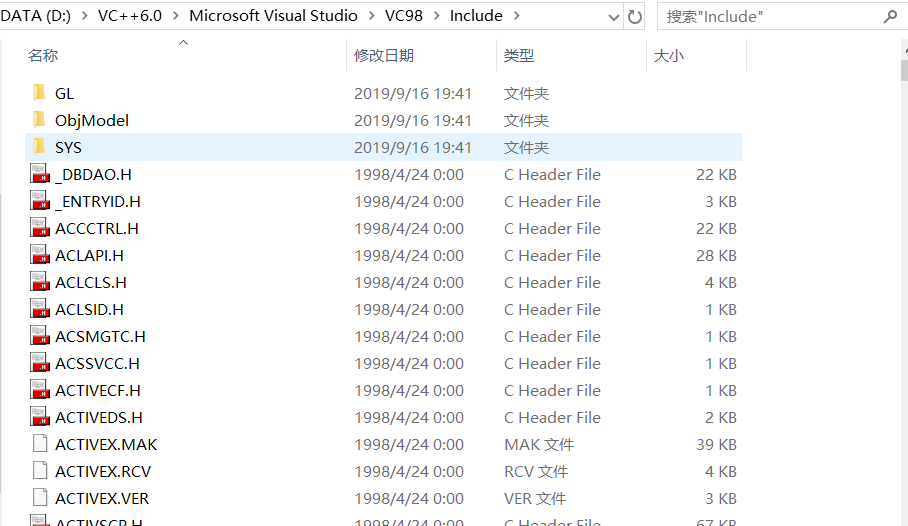Click the 39 KB size of ACTIVEX.MAK

click(716, 444)
